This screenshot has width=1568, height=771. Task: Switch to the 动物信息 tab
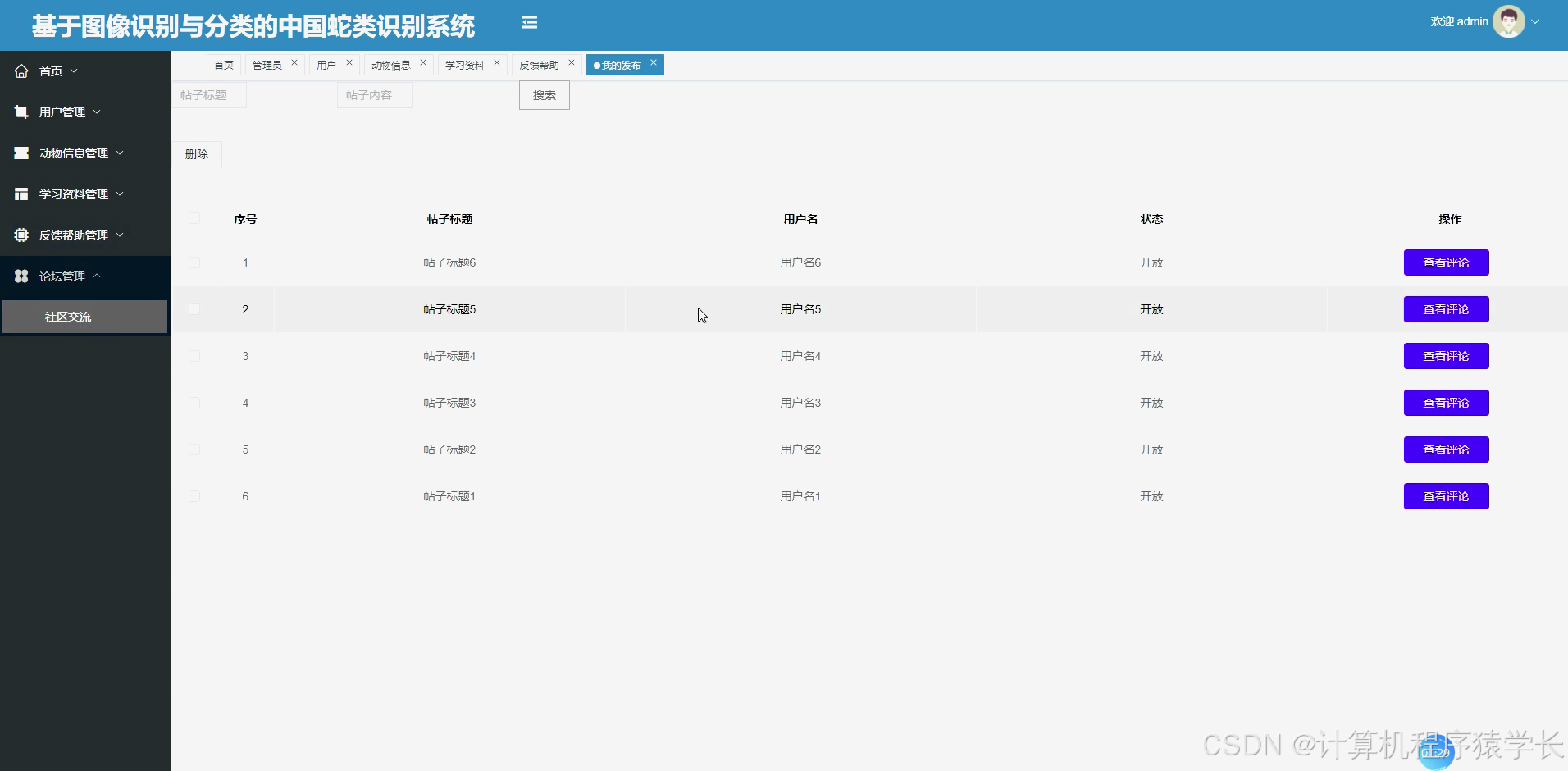(392, 63)
